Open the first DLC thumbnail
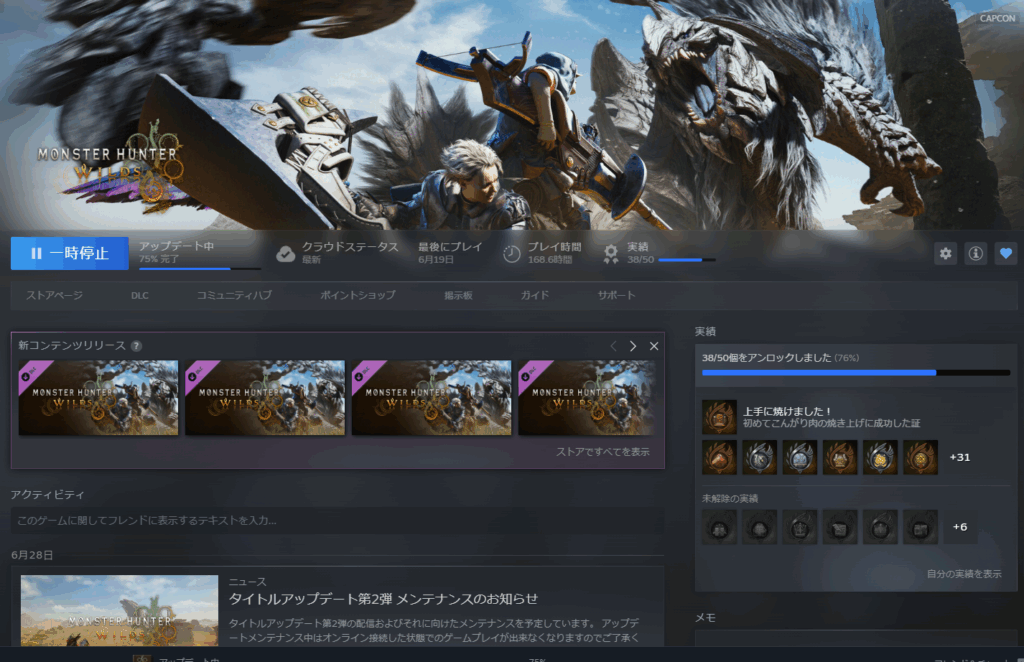 (99, 398)
